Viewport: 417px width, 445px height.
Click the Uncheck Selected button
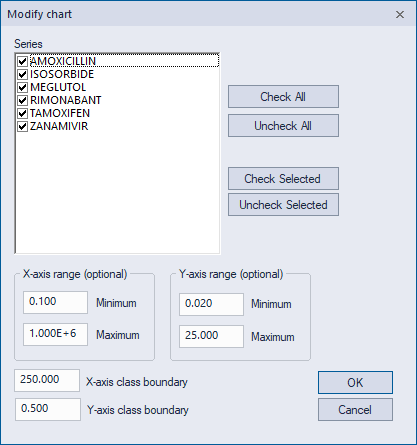click(x=283, y=205)
